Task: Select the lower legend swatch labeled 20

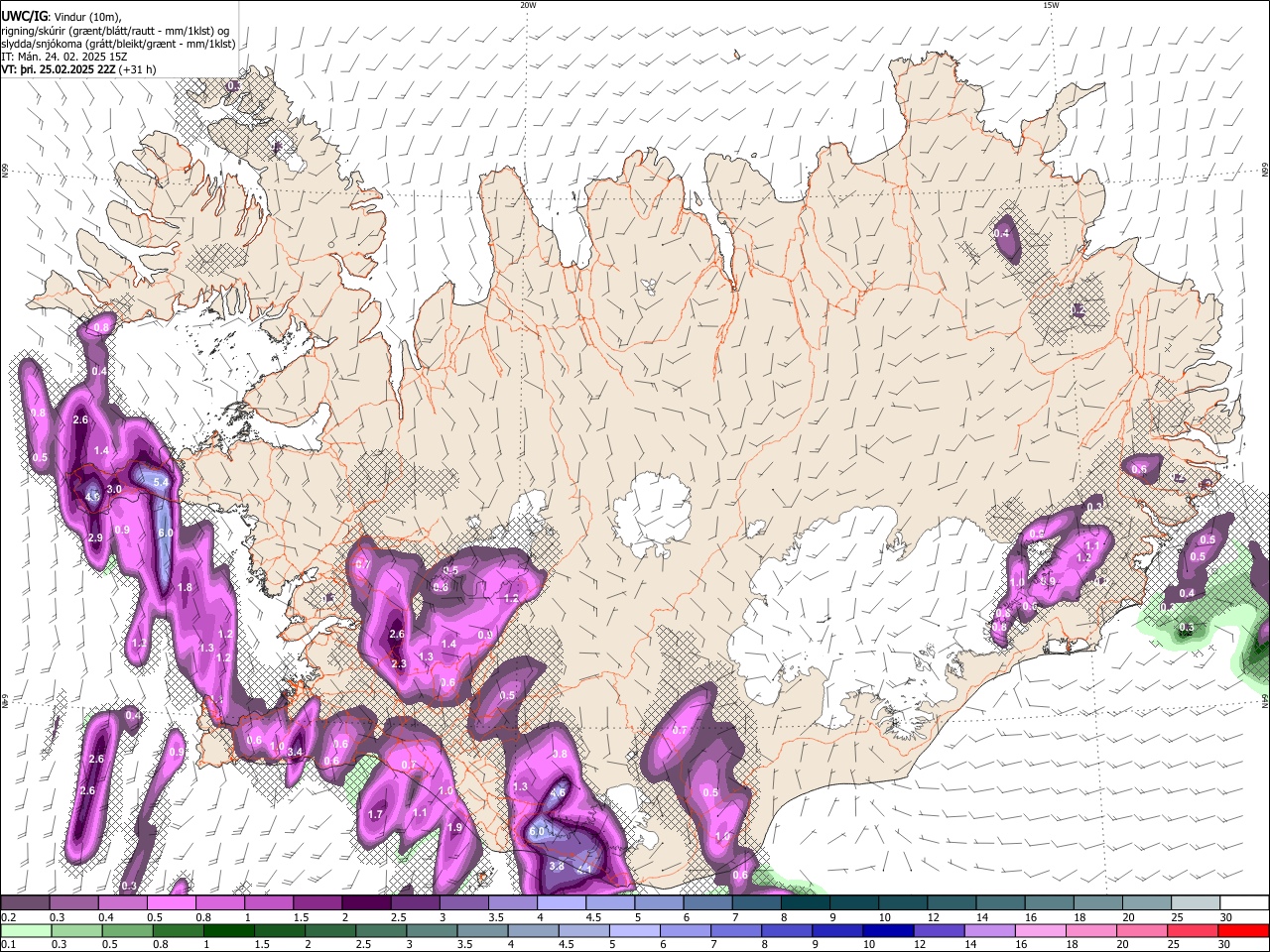Action: (x=1143, y=930)
